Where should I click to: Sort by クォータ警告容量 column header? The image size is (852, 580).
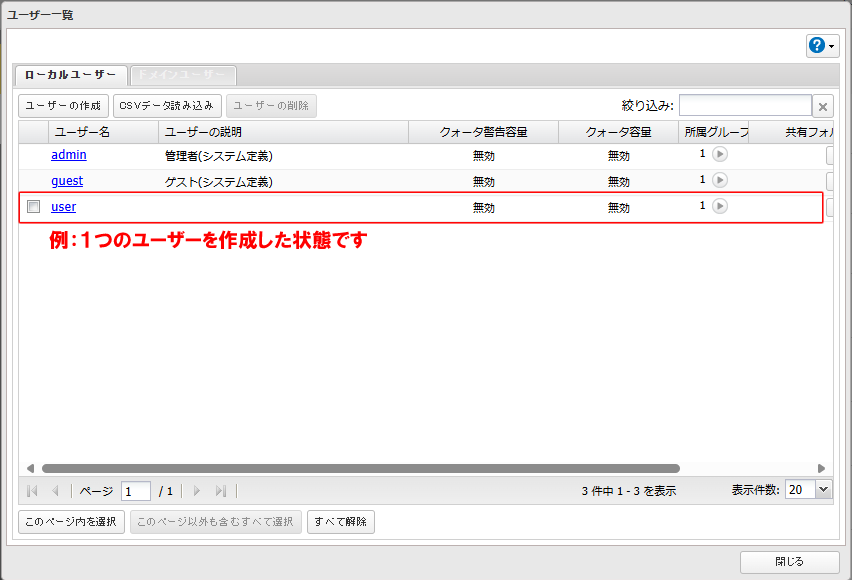pos(484,132)
